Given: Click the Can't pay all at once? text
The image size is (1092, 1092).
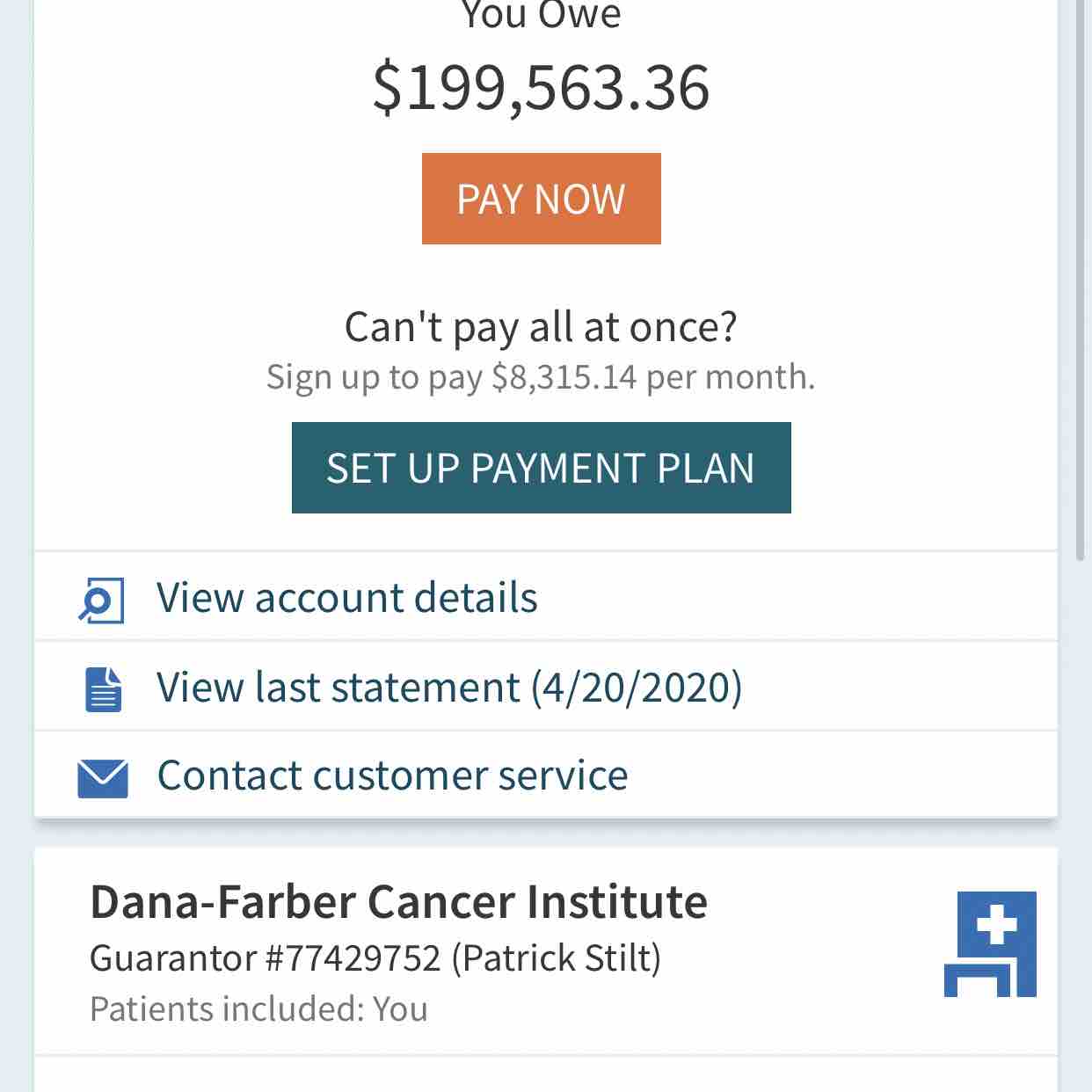Looking at the screenshot, I should coord(541,327).
